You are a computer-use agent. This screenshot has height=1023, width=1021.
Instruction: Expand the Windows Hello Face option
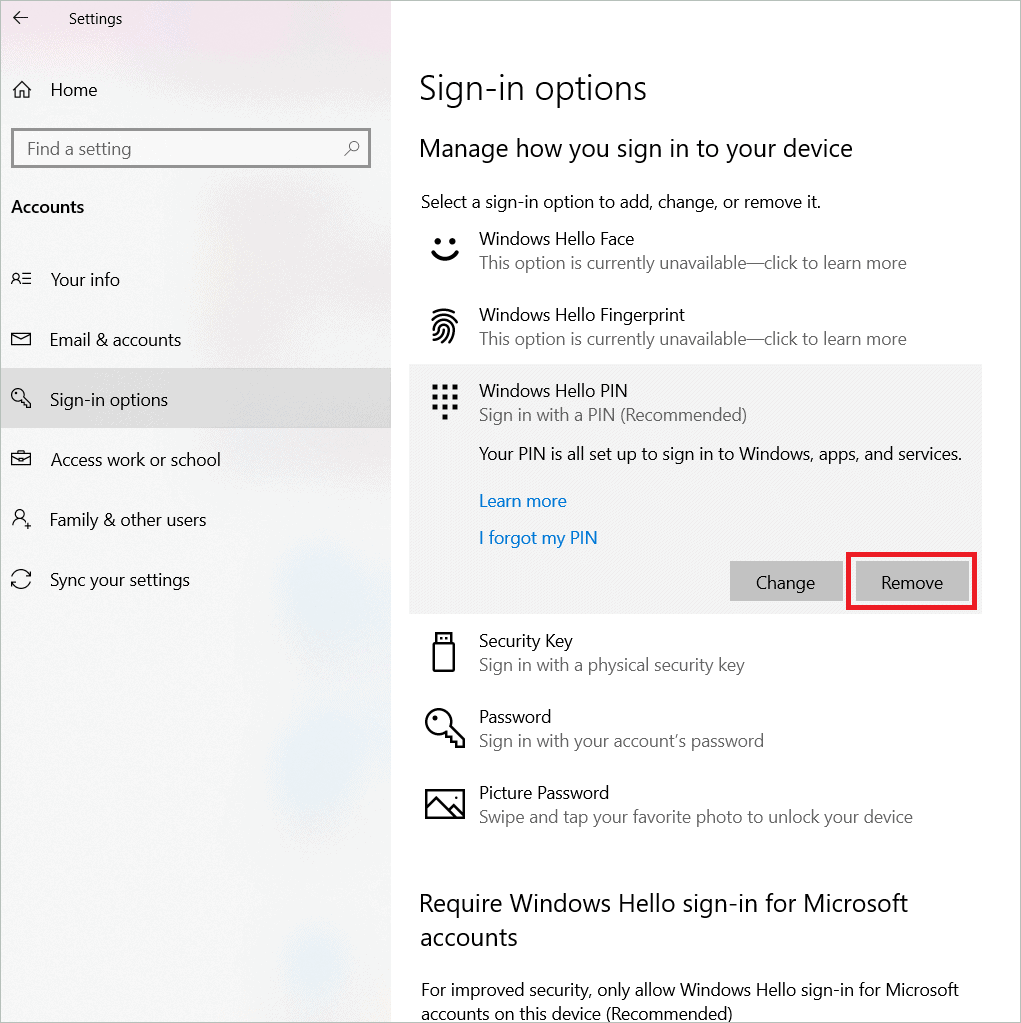695,251
